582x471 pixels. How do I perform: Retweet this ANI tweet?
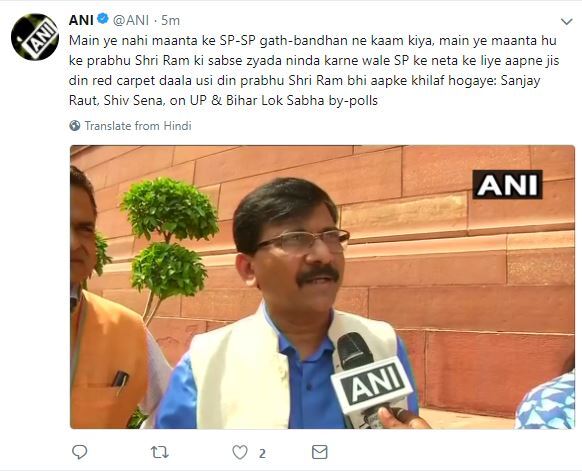160,452
